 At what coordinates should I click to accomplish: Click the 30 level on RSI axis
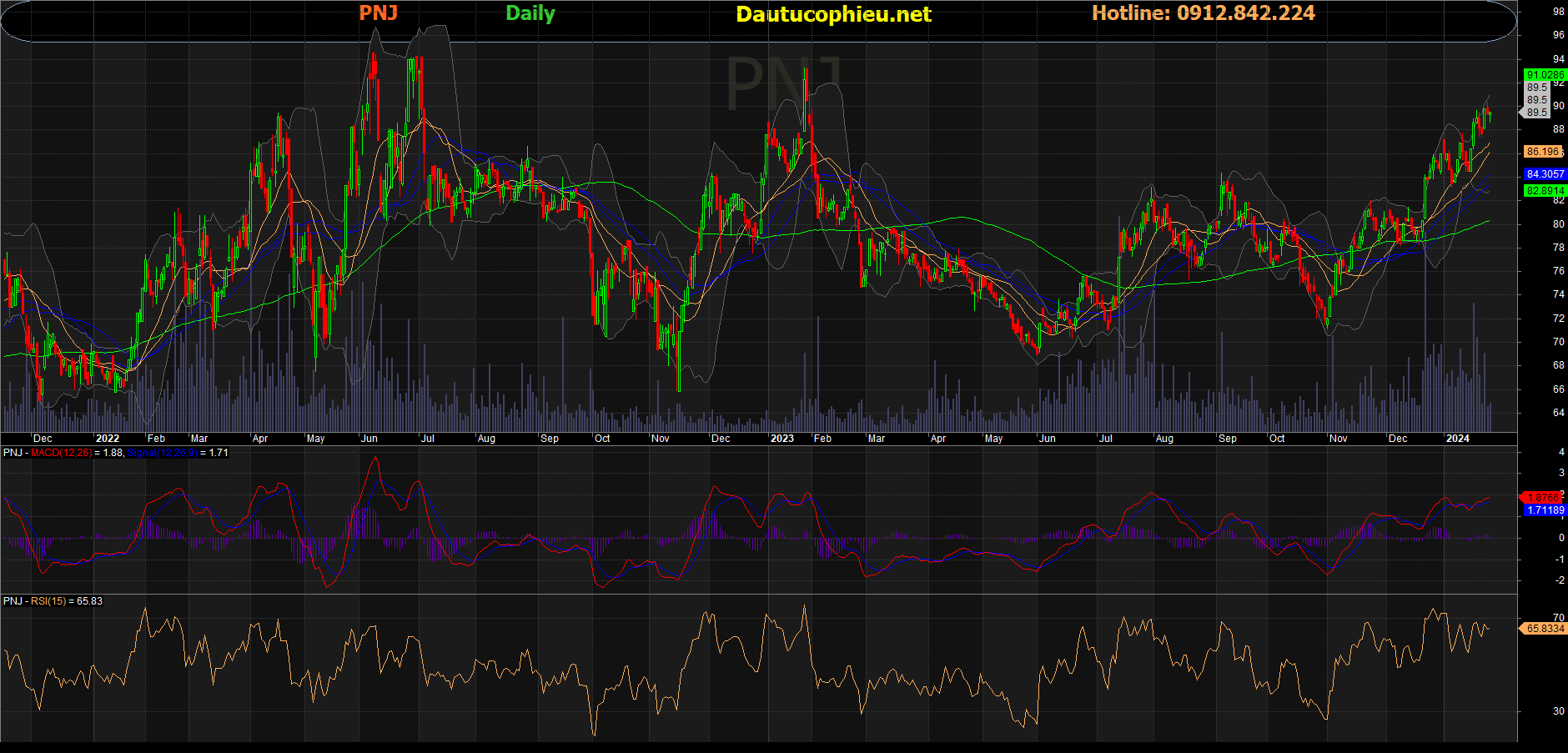point(1558,711)
